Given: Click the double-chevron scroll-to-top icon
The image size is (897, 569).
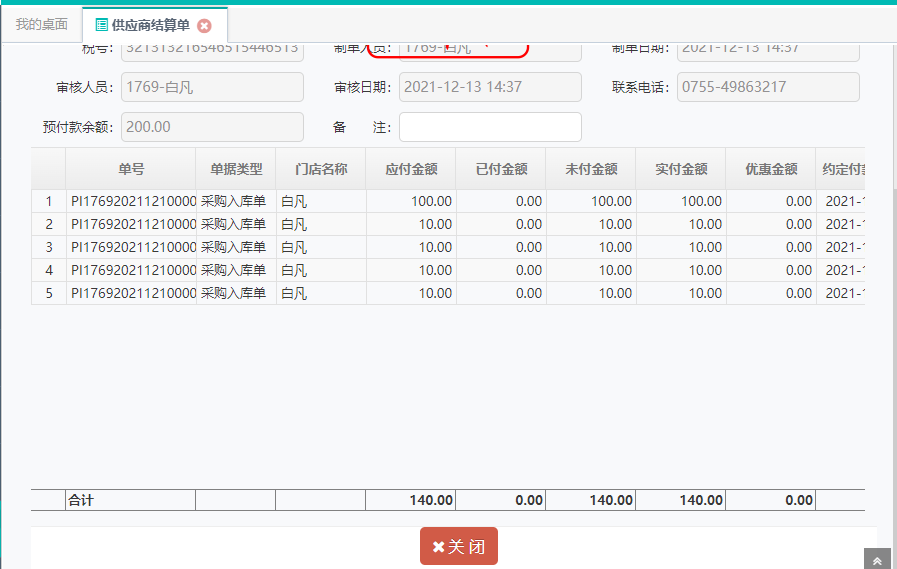Looking at the screenshot, I should click(877, 560).
